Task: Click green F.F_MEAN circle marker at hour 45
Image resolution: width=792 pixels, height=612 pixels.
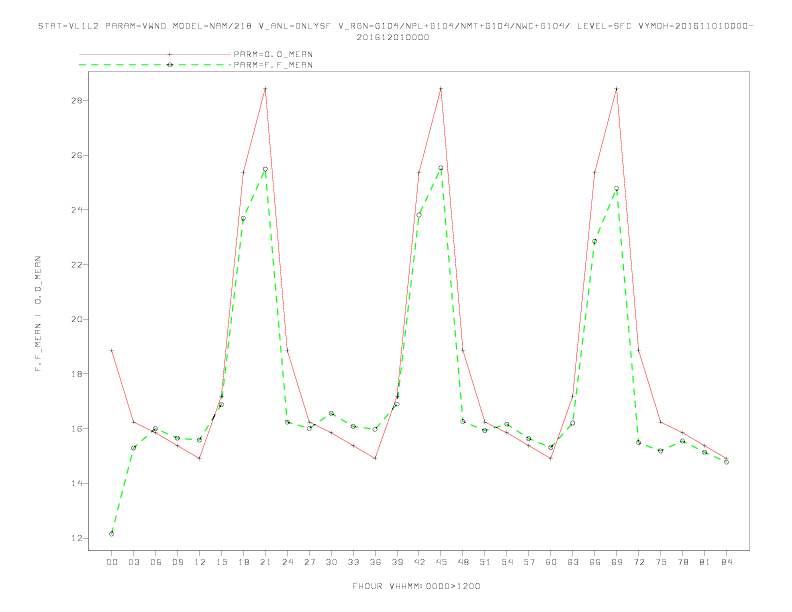Action: pos(441,168)
